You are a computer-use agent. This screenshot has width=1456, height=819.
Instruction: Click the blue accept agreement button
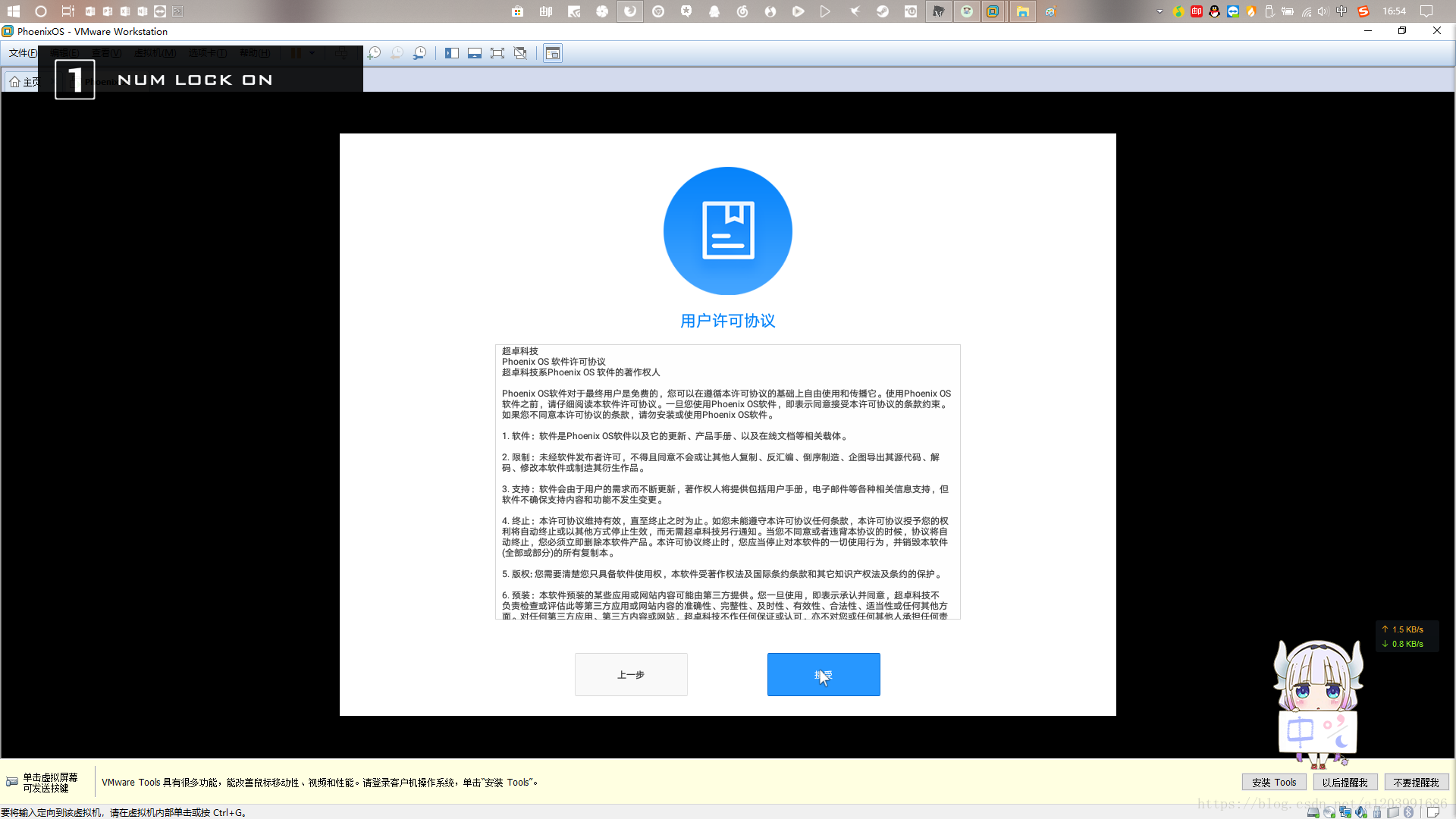(x=824, y=674)
